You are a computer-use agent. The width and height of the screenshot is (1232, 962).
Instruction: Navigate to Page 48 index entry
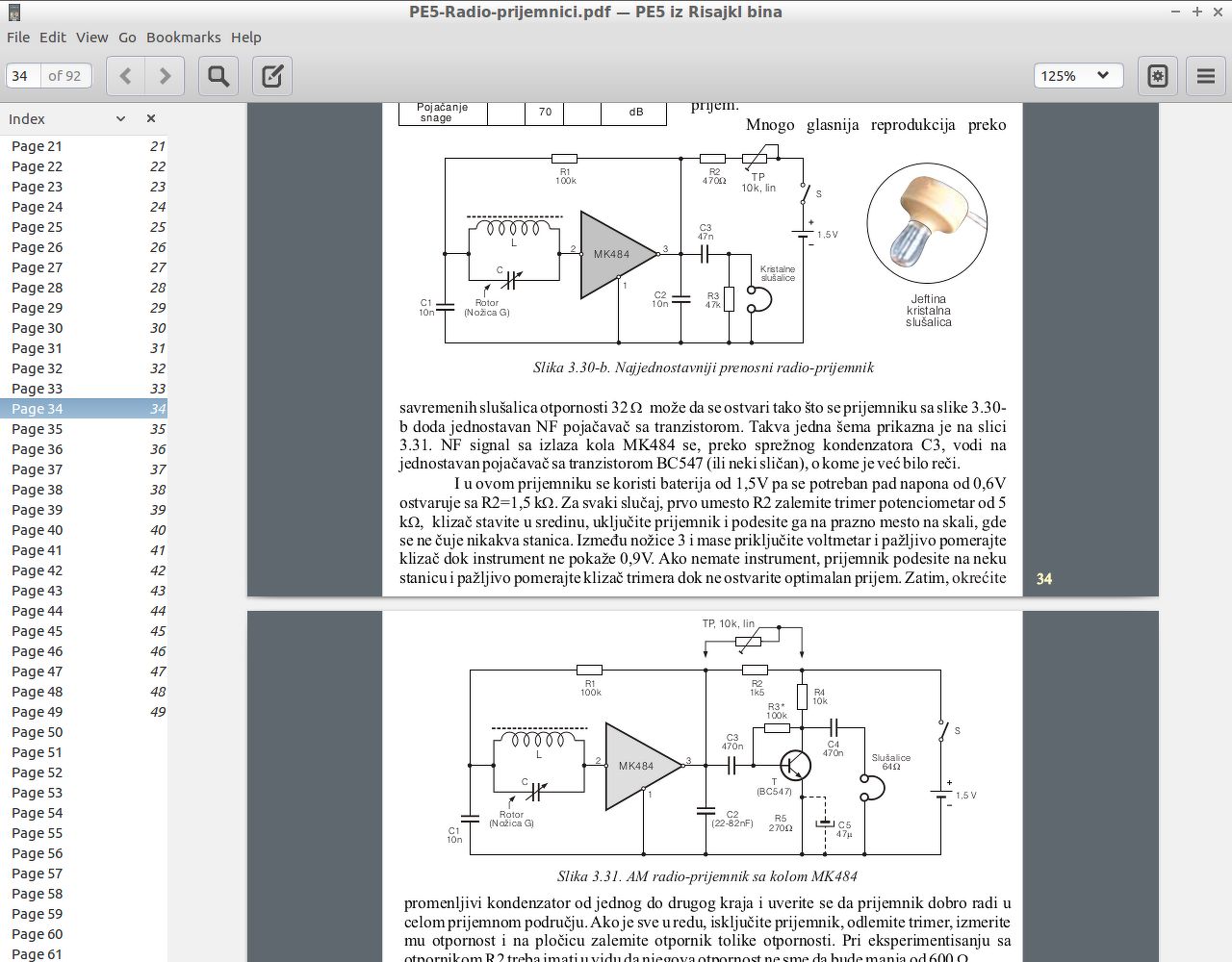84,692
